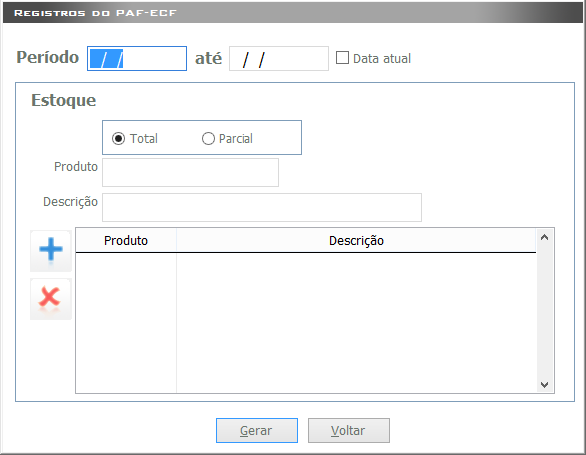
Task: Click the Produto column header in grid
Action: coord(126,240)
